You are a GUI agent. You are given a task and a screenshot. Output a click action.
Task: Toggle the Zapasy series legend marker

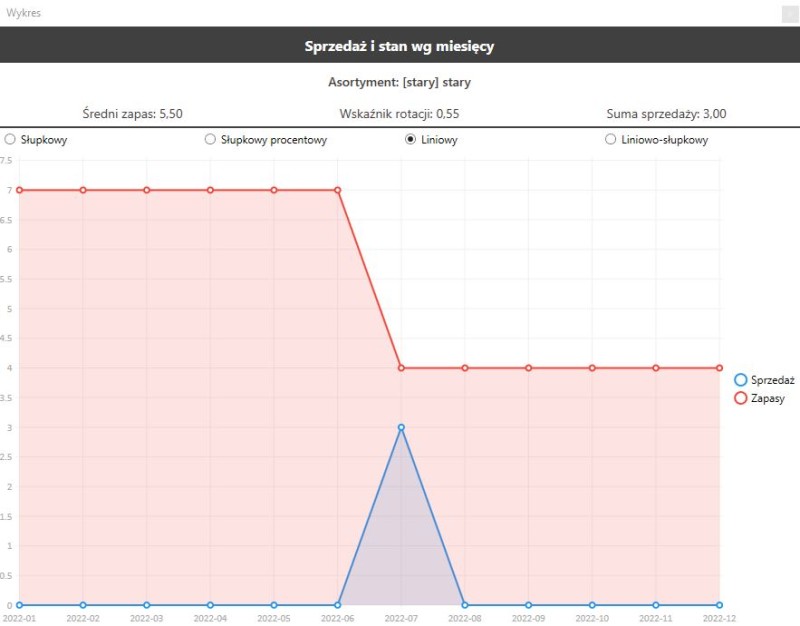[741, 398]
